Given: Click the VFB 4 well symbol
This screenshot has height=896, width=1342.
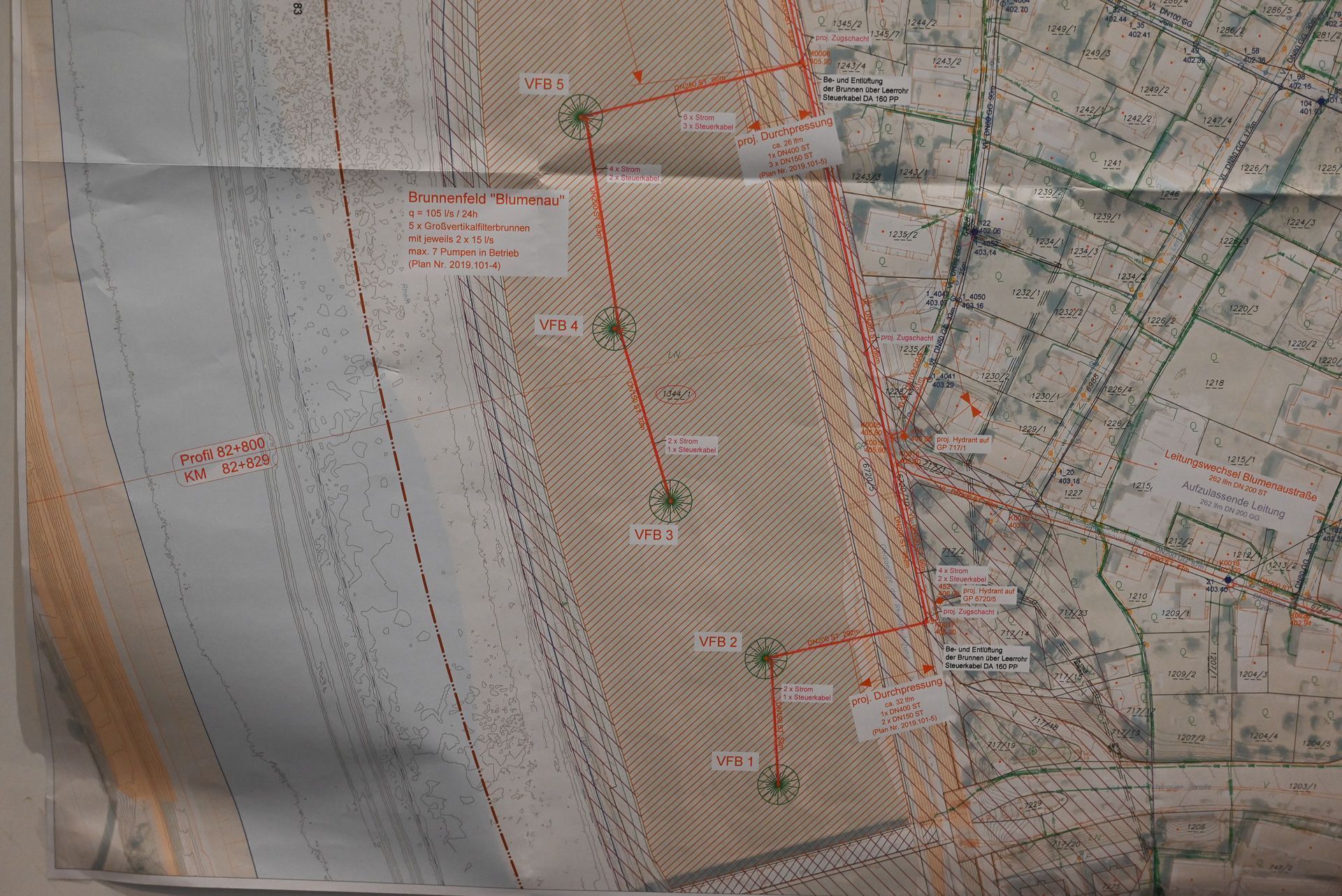Looking at the screenshot, I should coord(614,327).
